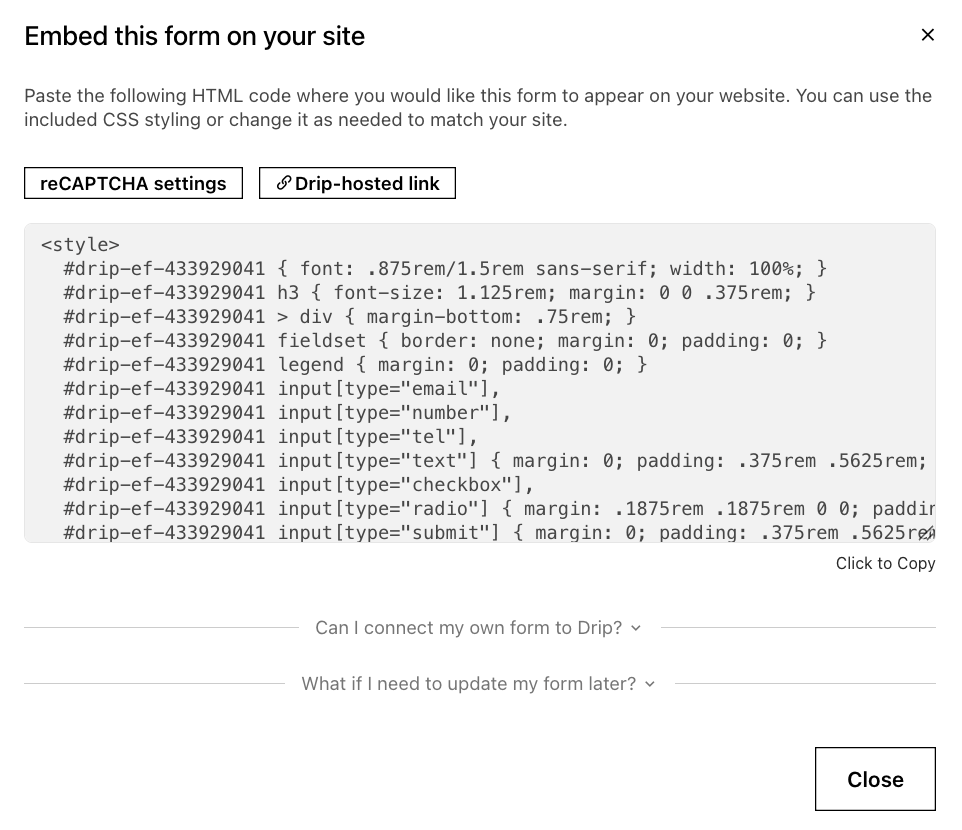Screen dimensions: 962x830
Task: Open the Drip-hosted link
Action: [x=357, y=183]
